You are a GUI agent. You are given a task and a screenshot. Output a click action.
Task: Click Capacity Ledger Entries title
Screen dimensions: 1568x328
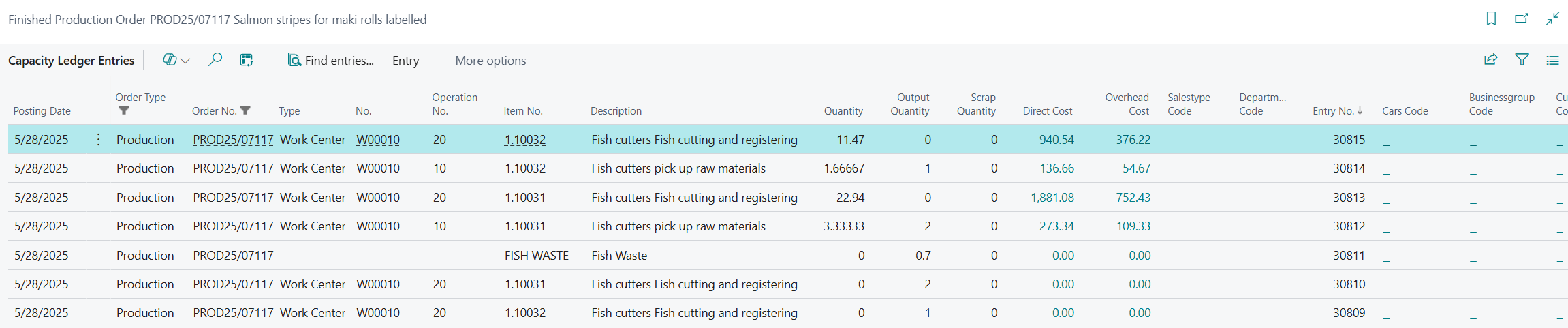pos(72,60)
